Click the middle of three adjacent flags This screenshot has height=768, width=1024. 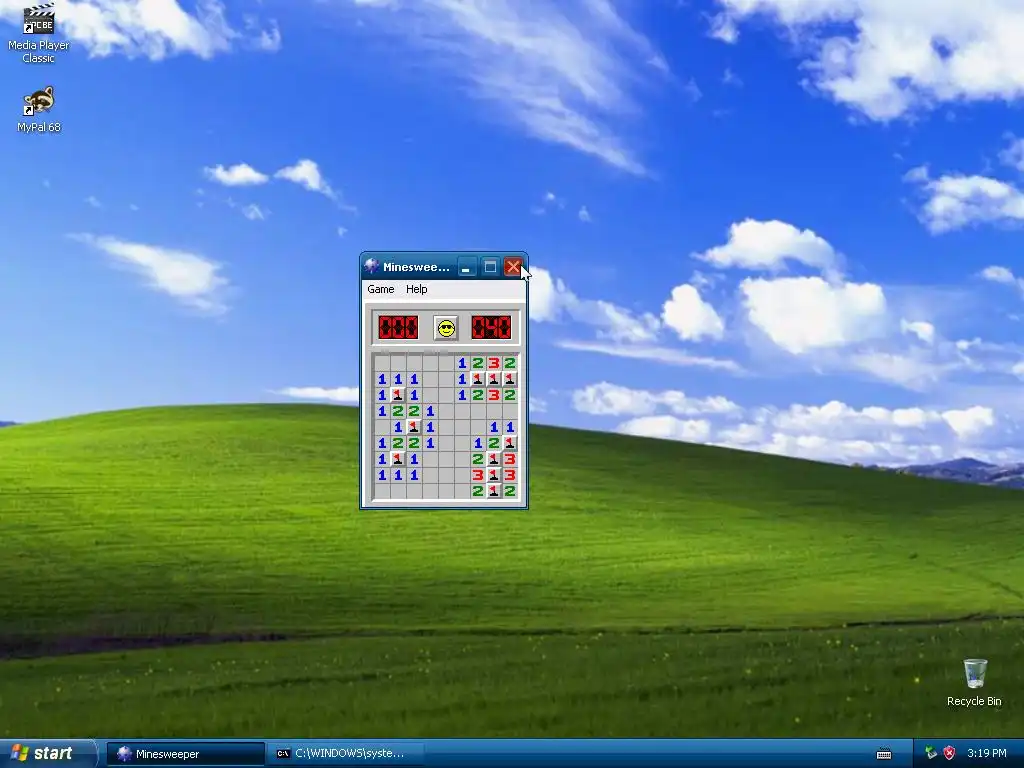pos(494,379)
